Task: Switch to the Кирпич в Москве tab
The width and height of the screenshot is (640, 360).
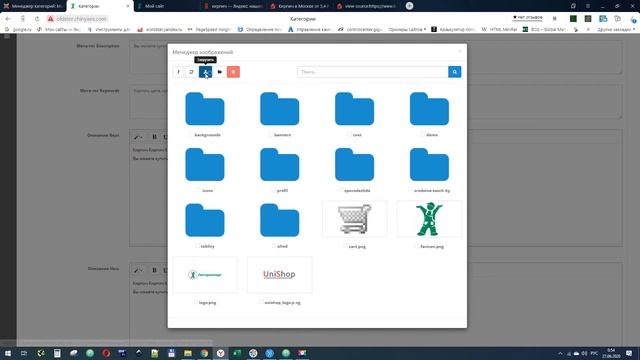Action: [x=300, y=6]
